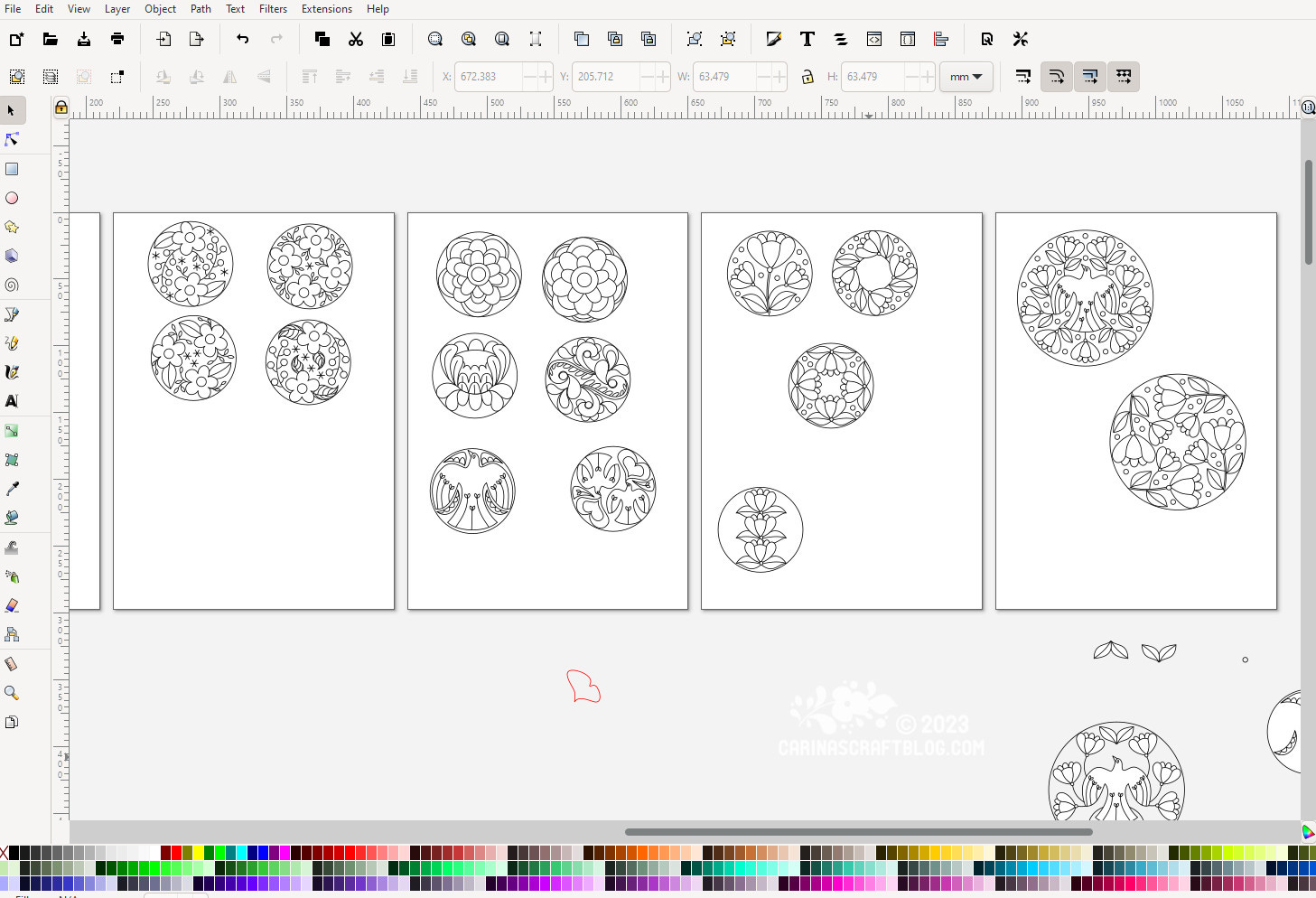Screen dimensions: 1316x898
Task: Toggle scale stroke width option
Action: point(1023,77)
